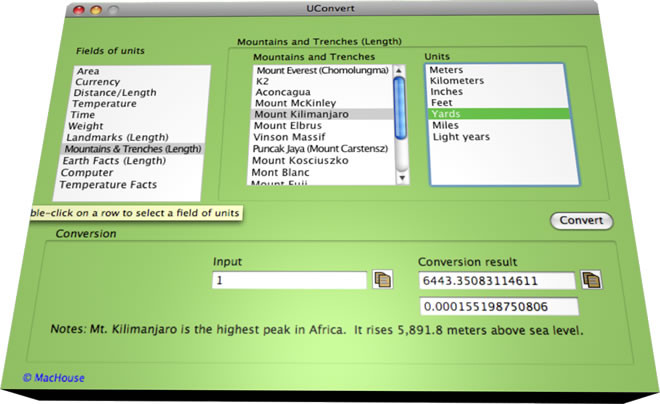Screen dimensions: 660x404
Task: Choose Puncak Jaya (Mount Carstensz)
Action: pyautogui.click(x=320, y=149)
